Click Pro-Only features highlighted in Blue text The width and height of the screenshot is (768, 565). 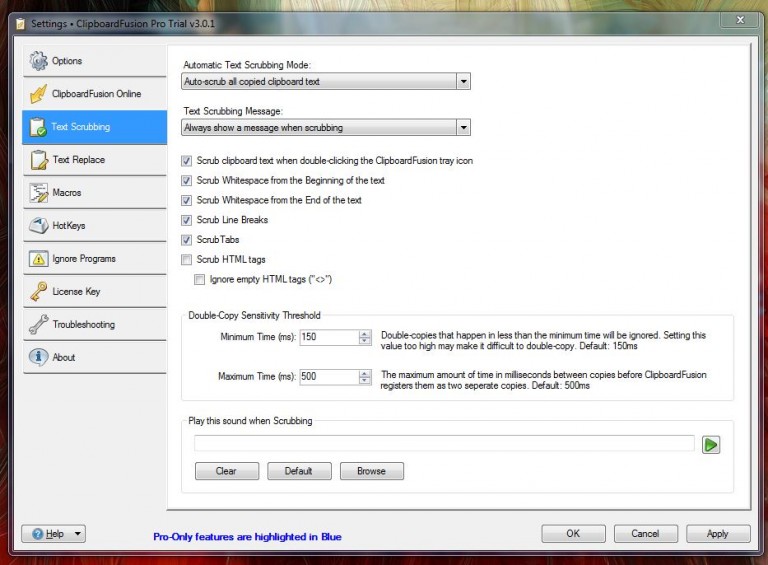247,537
